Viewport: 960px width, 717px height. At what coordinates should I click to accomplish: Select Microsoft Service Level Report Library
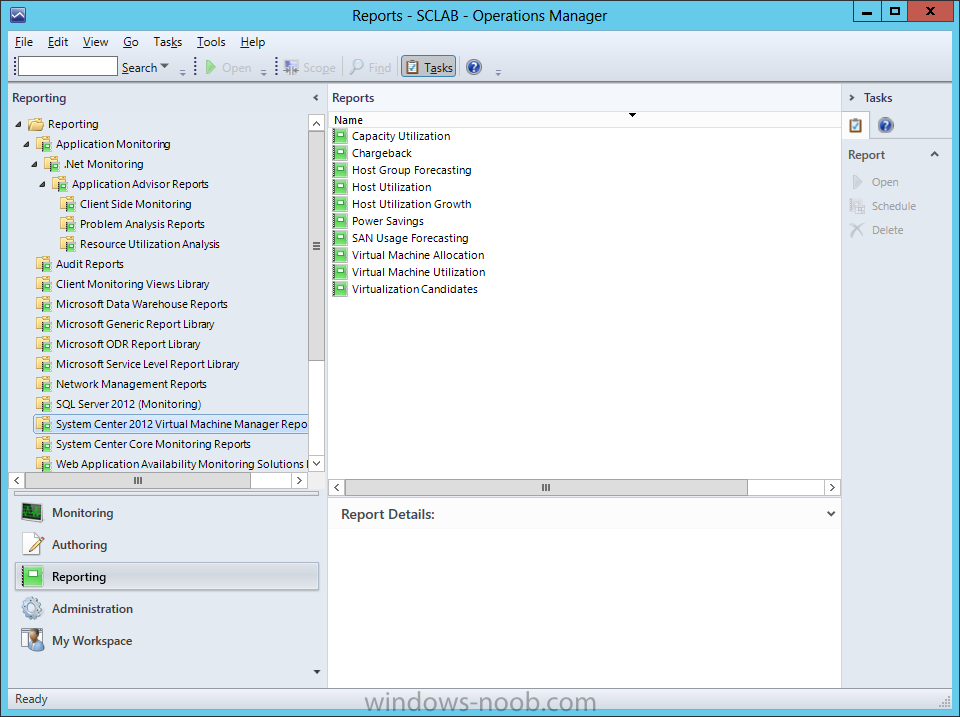[138, 364]
